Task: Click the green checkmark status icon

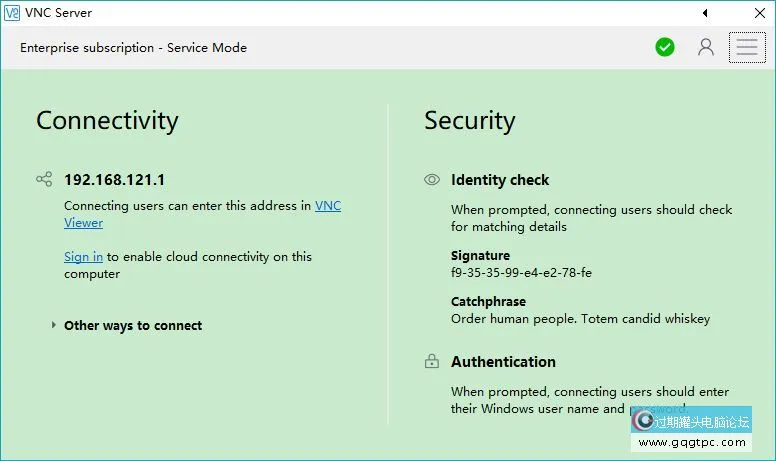Action: tap(665, 47)
